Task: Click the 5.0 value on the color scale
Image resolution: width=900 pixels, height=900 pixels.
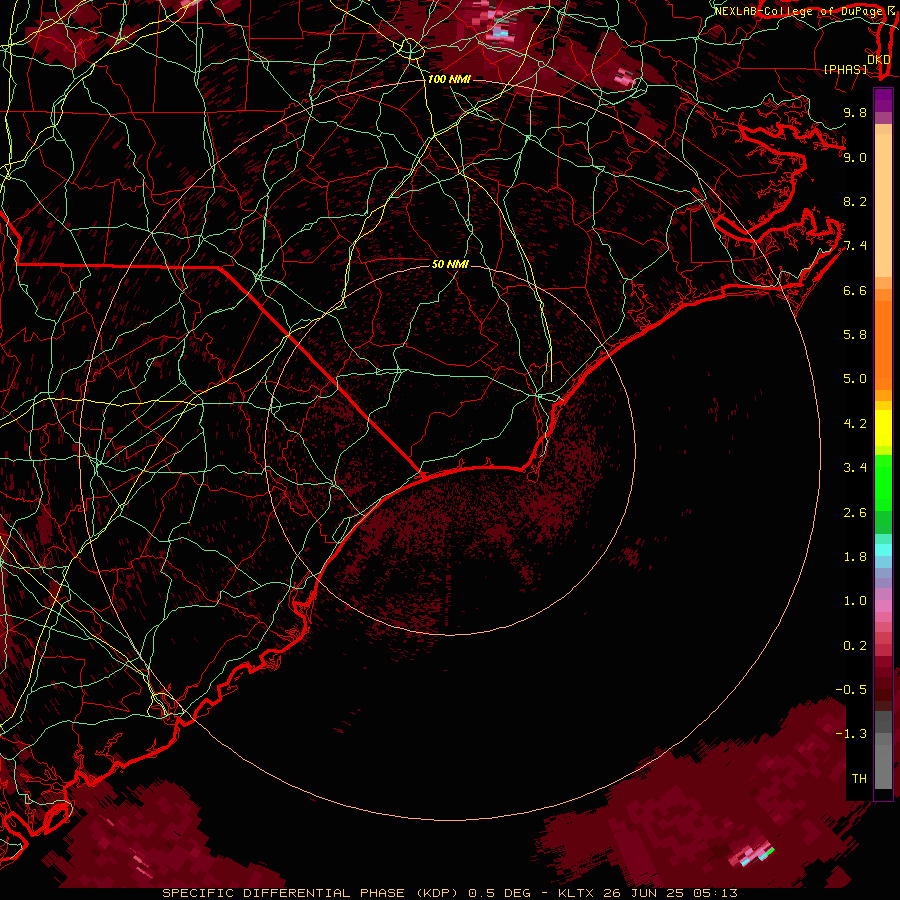Action: [855, 379]
